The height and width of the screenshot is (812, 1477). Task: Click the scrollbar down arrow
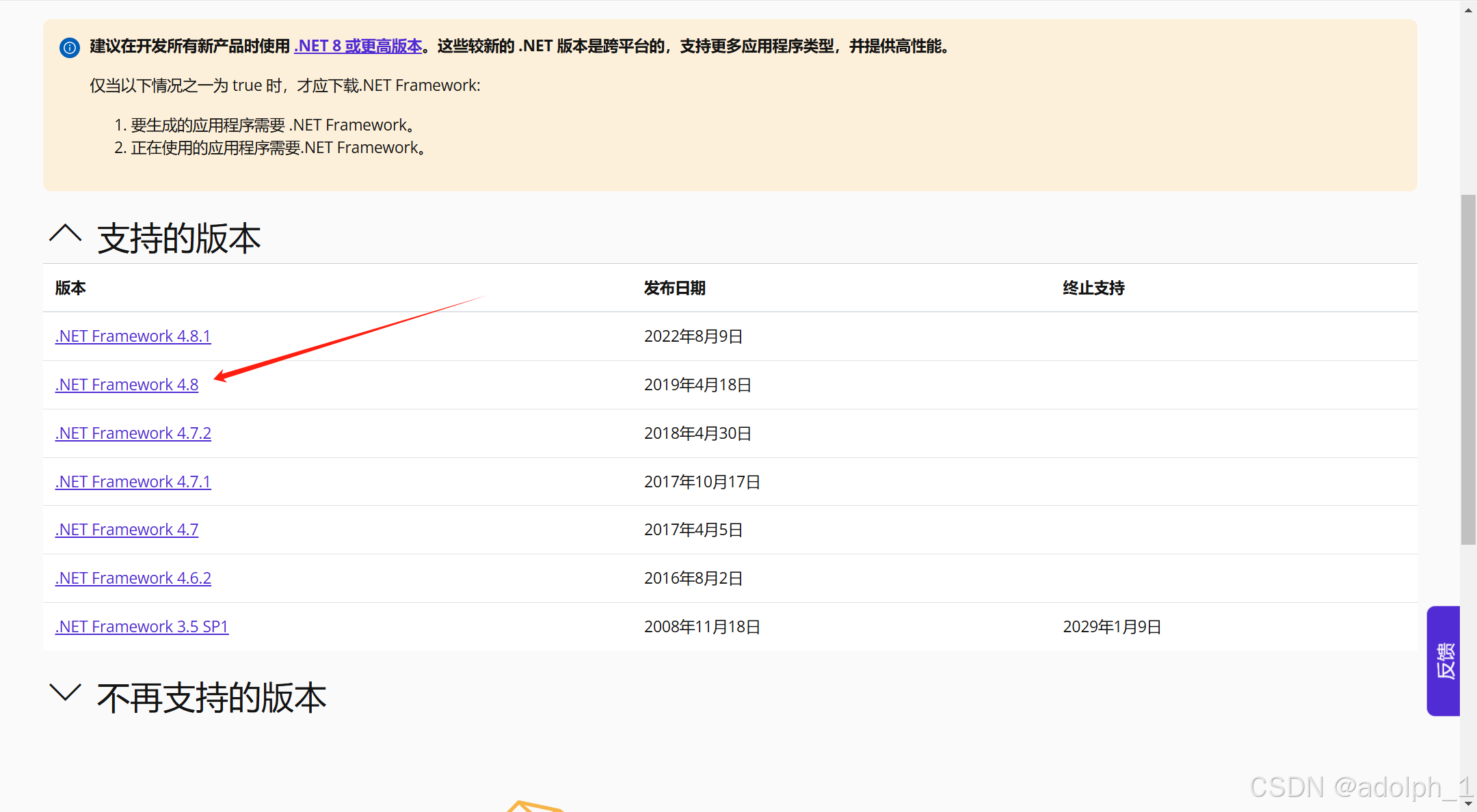click(x=1468, y=804)
